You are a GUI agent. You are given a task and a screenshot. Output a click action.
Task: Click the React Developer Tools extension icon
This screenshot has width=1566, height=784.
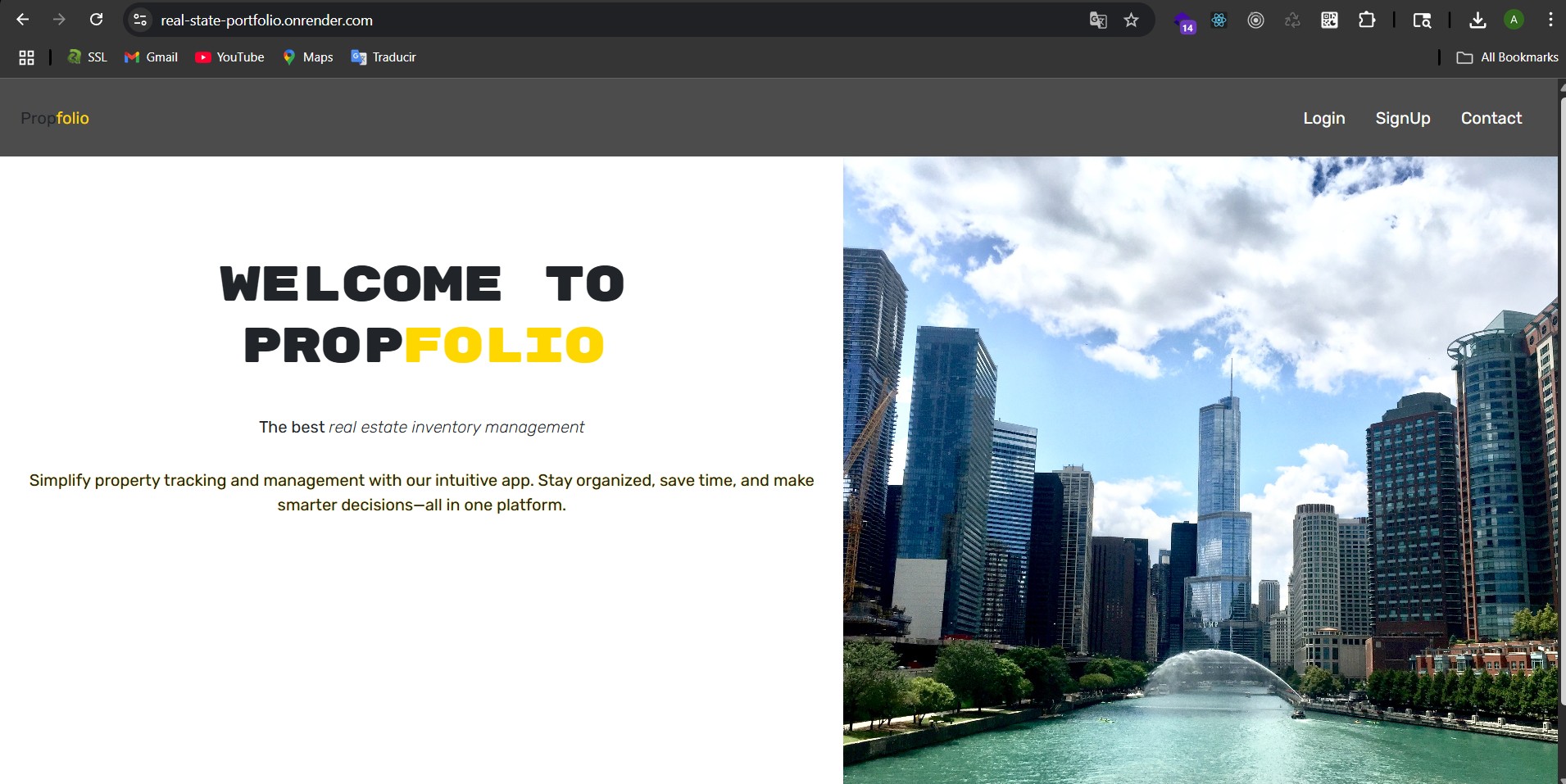1219,20
